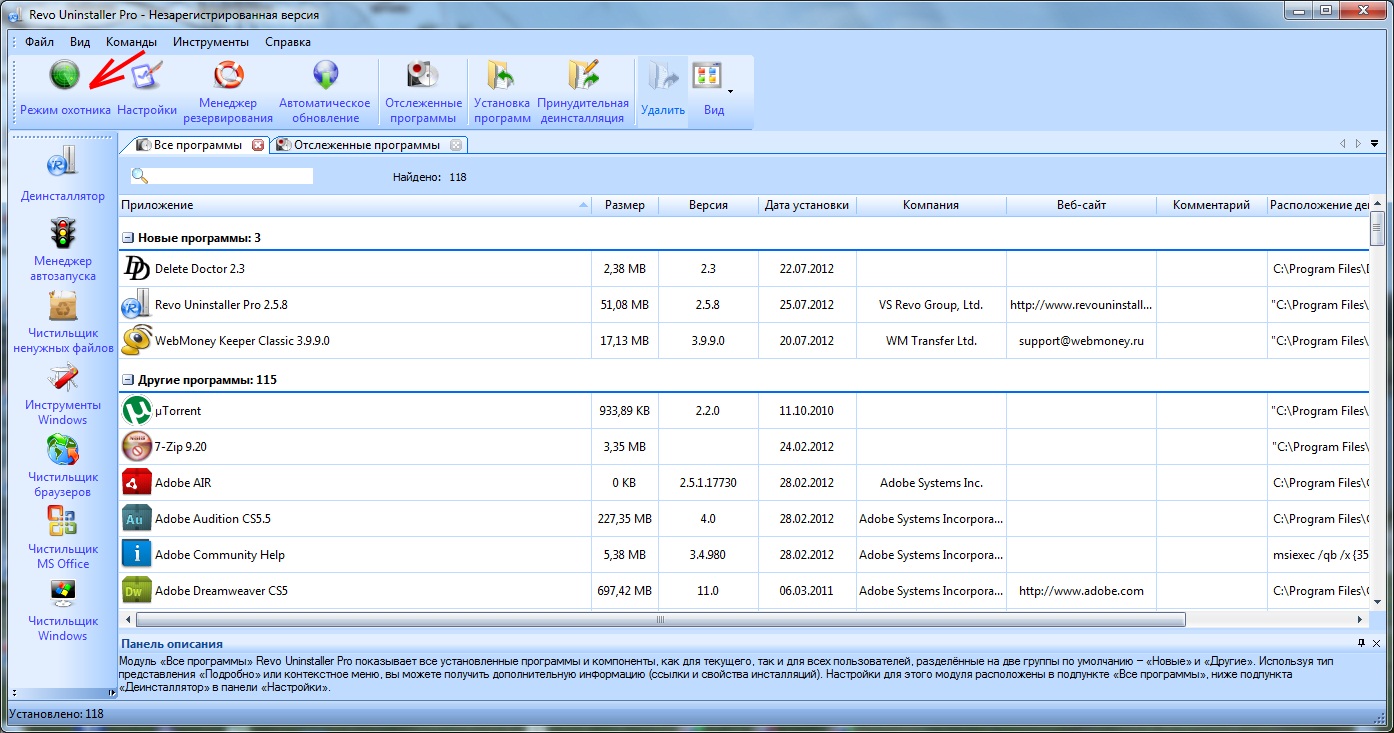The height and width of the screenshot is (733, 1394).
Task: Select Adobe Dreamweaver CS5 icon
Action: [136, 591]
